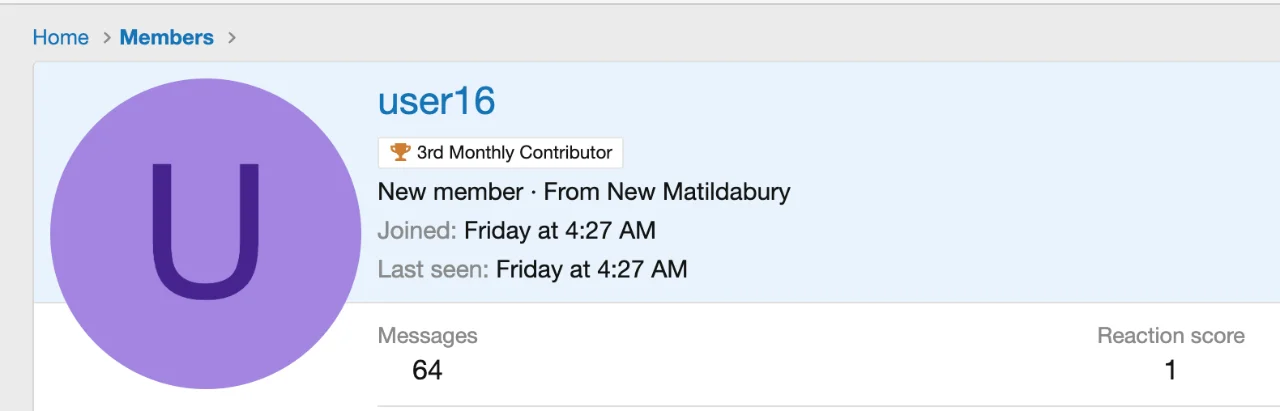Click the Last seen label

pos(432,269)
